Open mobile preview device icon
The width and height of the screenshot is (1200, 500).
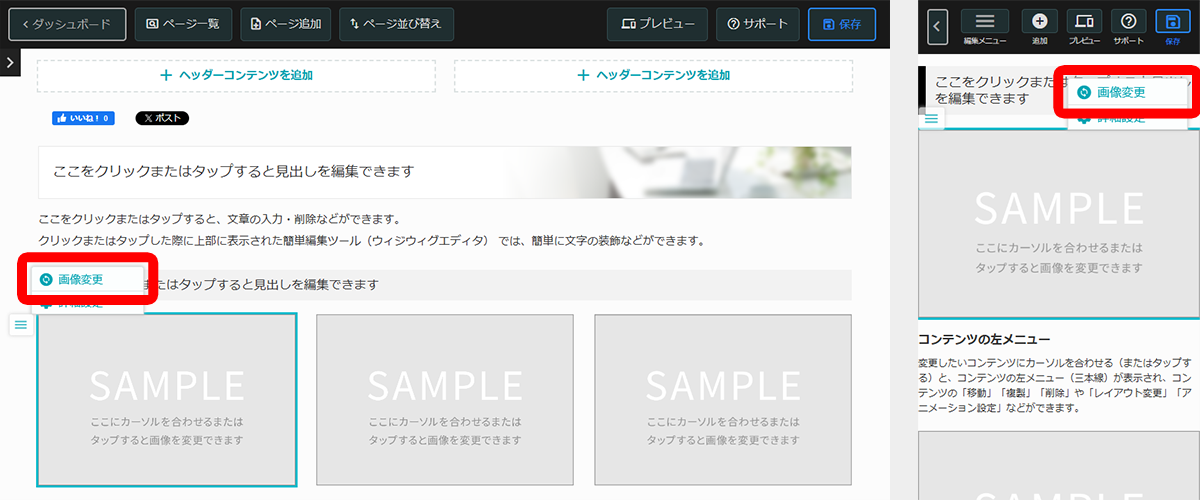coord(1084,23)
